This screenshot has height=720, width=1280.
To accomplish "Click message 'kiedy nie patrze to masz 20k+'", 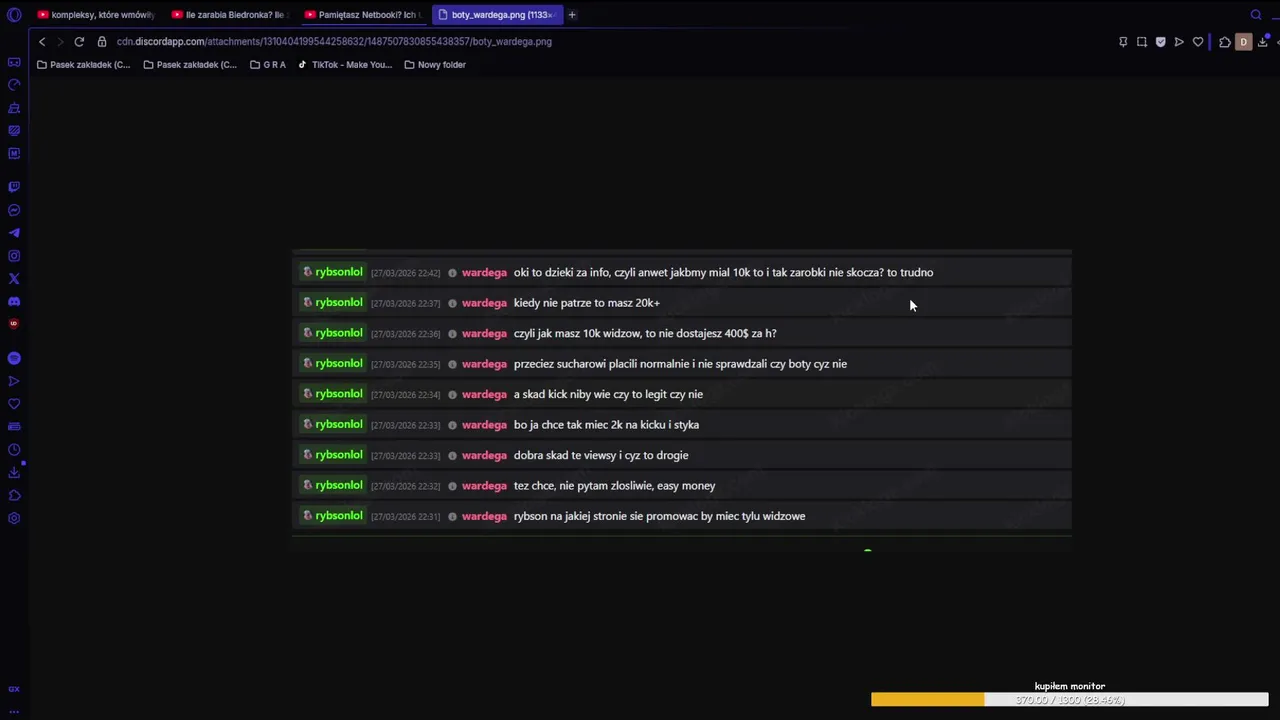I will [586, 303].
